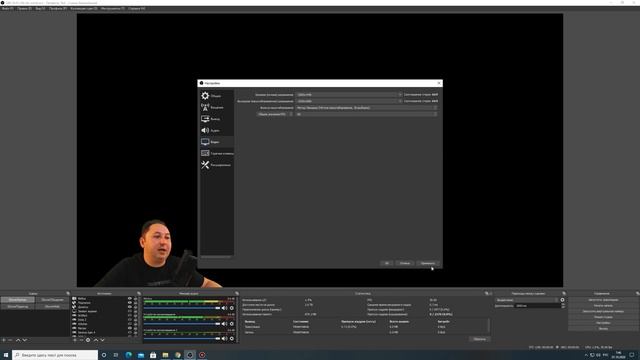Open the Stream (Вещание) settings section

(x=216, y=107)
